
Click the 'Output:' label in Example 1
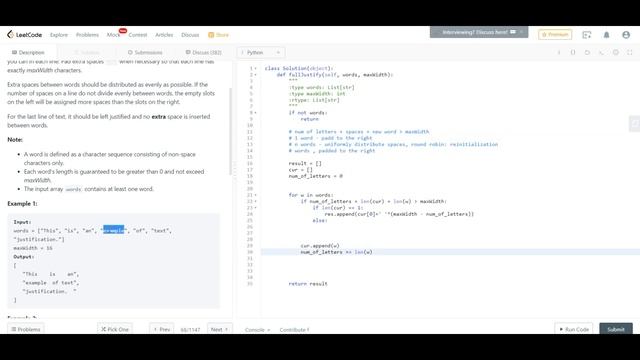pyautogui.click(x=24, y=257)
